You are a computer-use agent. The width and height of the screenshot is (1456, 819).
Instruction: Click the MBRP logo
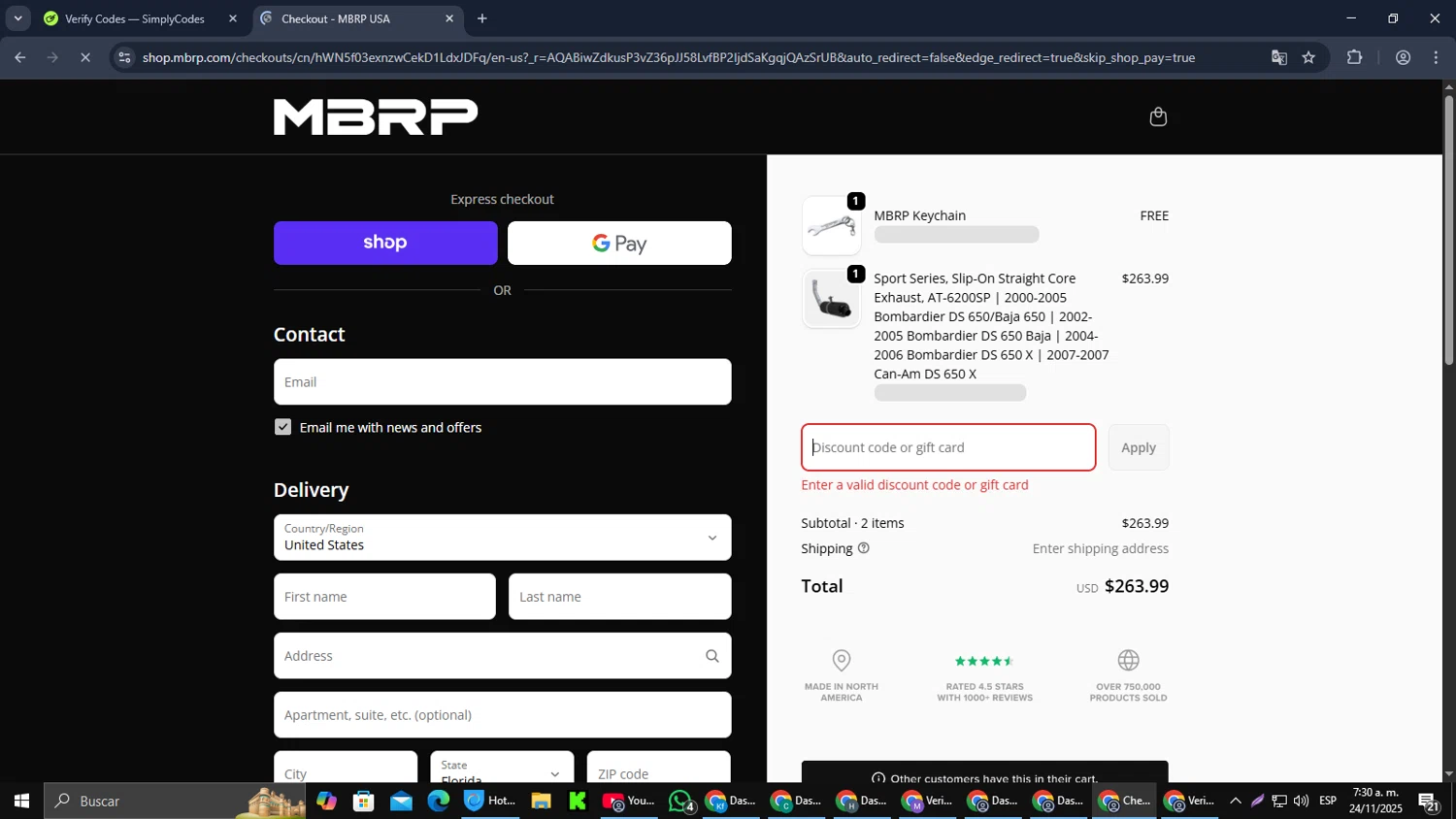pos(376,116)
